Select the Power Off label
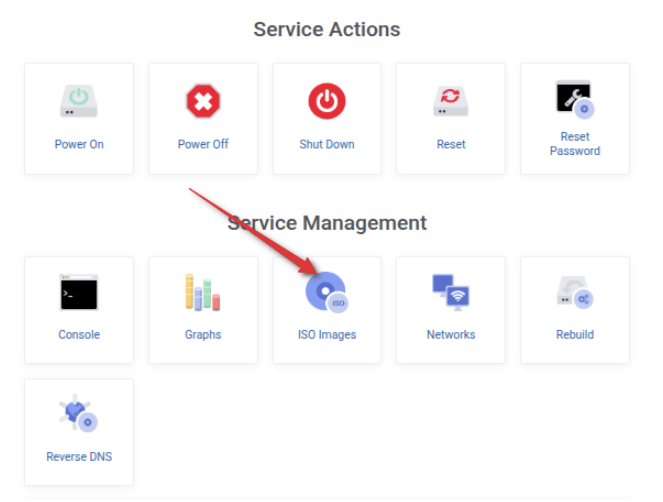 click(203, 144)
